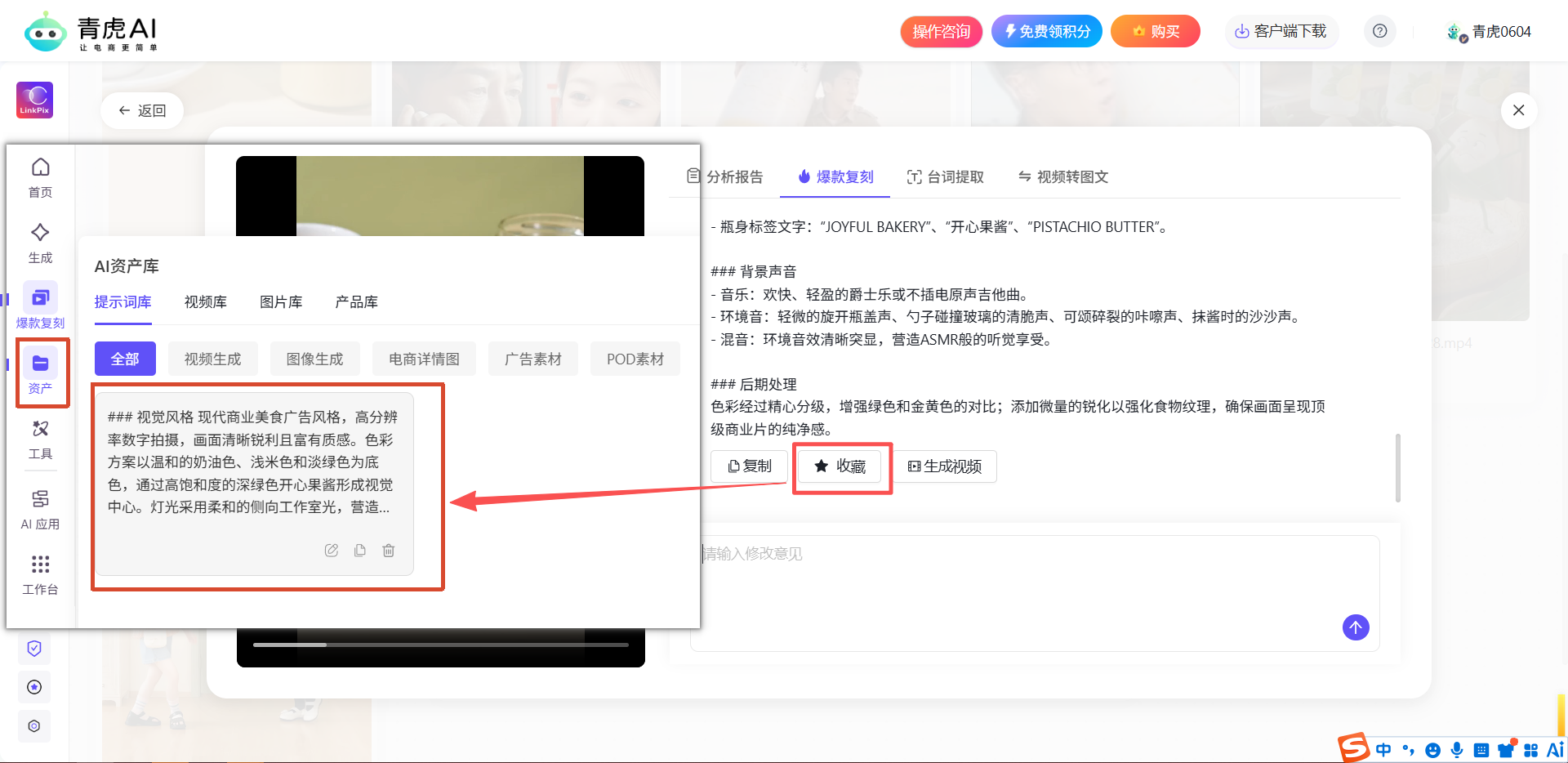
Task: Filter prompts by 广告素材
Action: pyautogui.click(x=533, y=359)
